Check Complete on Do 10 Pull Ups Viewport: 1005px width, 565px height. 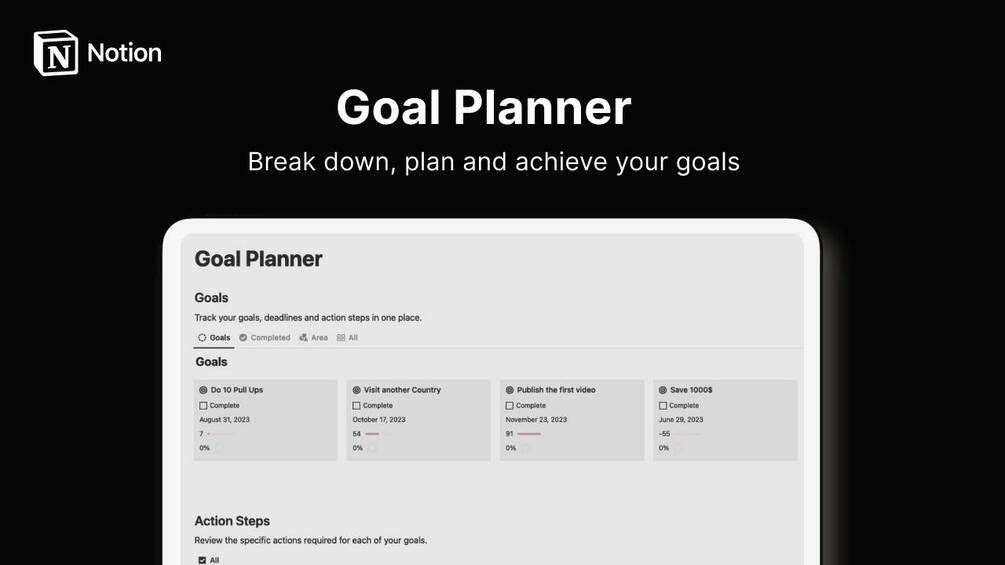pyautogui.click(x=203, y=405)
